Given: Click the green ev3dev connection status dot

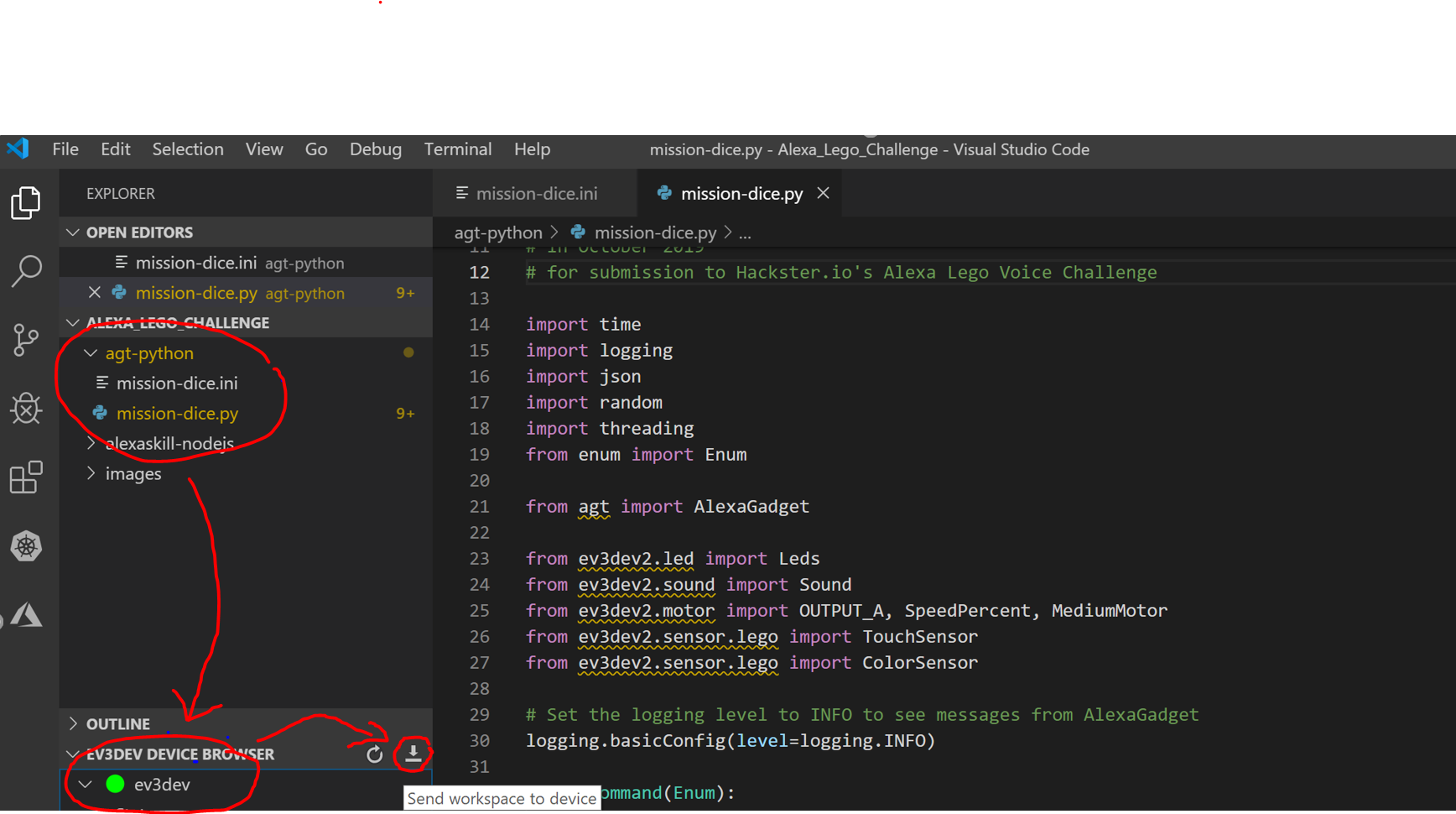Looking at the screenshot, I should [x=115, y=784].
